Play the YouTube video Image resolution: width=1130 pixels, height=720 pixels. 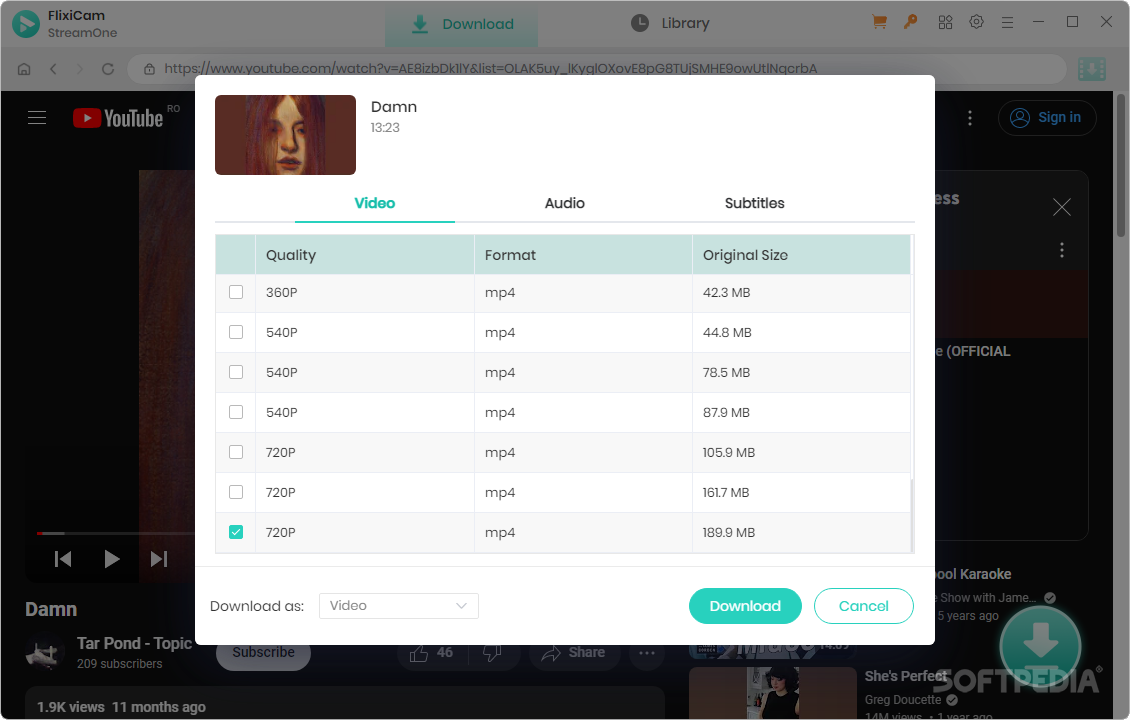(111, 559)
